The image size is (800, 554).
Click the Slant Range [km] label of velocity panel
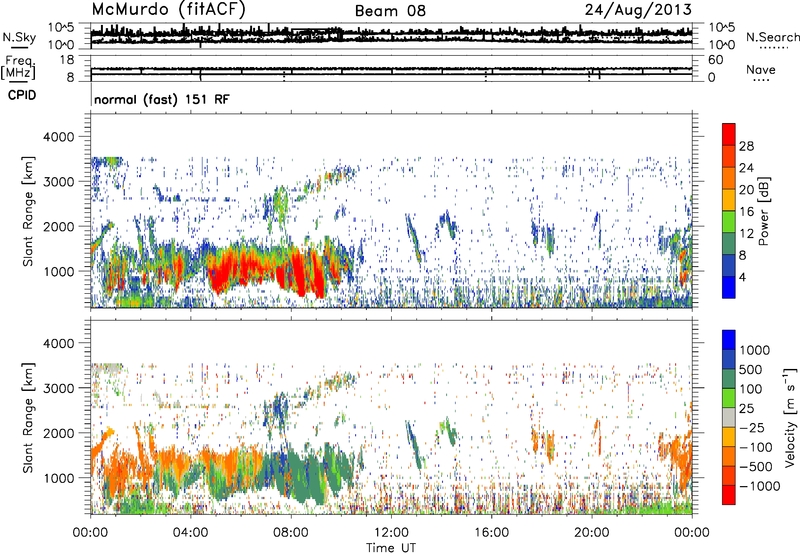pyautogui.click(x=28, y=417)
